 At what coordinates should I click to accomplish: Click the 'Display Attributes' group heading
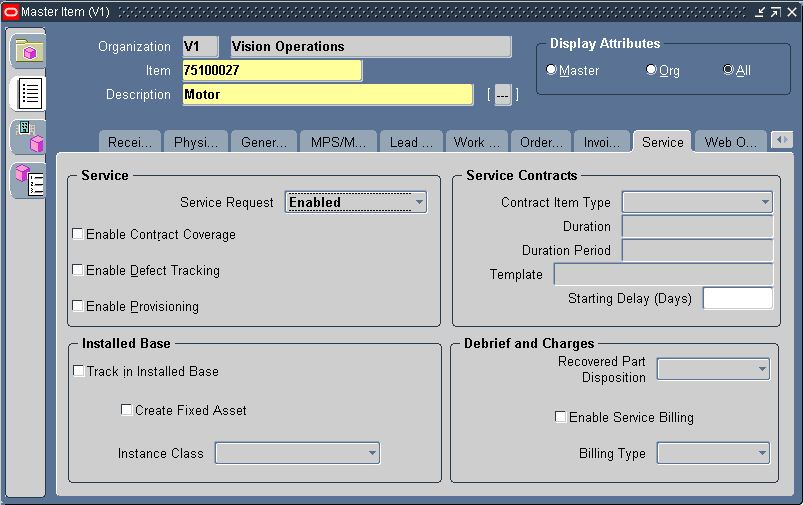[605, 44]
